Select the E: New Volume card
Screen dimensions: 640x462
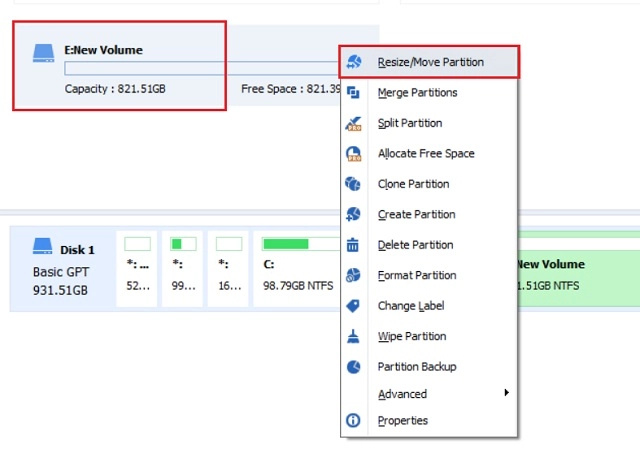(119, 66)
